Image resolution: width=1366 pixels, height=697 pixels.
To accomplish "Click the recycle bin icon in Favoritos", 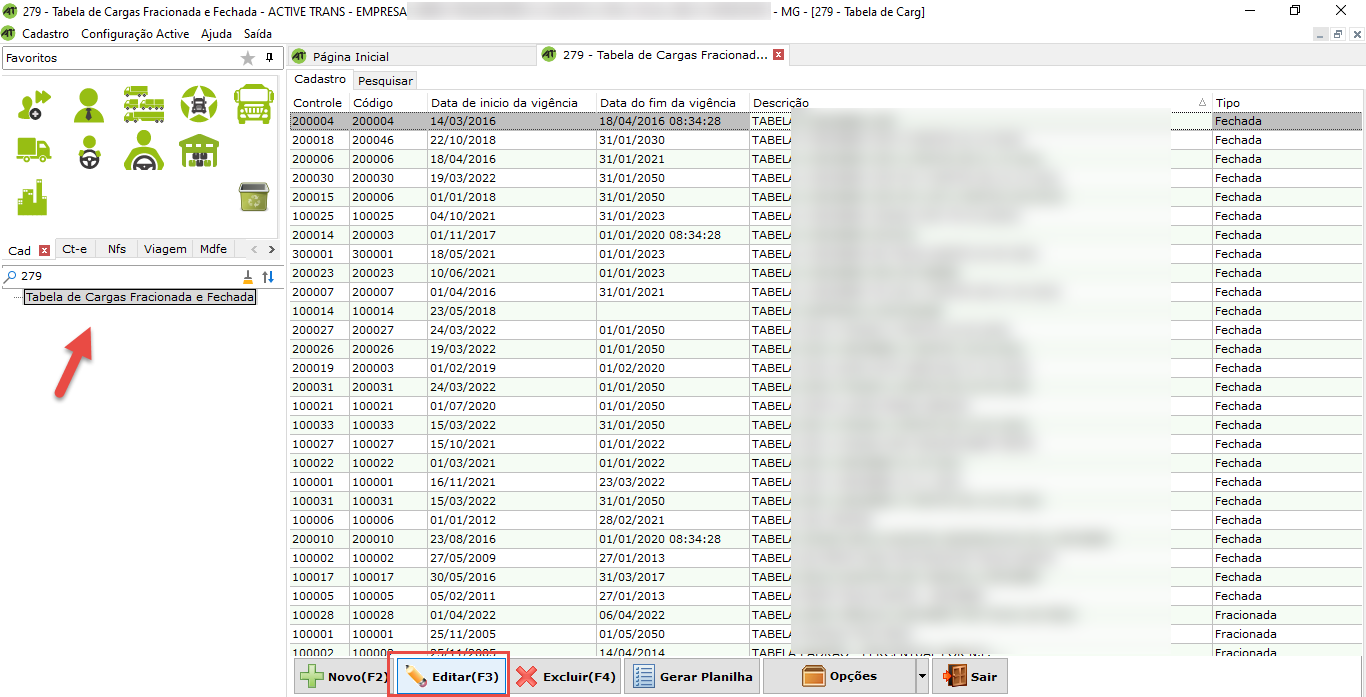I will [253, 197].
